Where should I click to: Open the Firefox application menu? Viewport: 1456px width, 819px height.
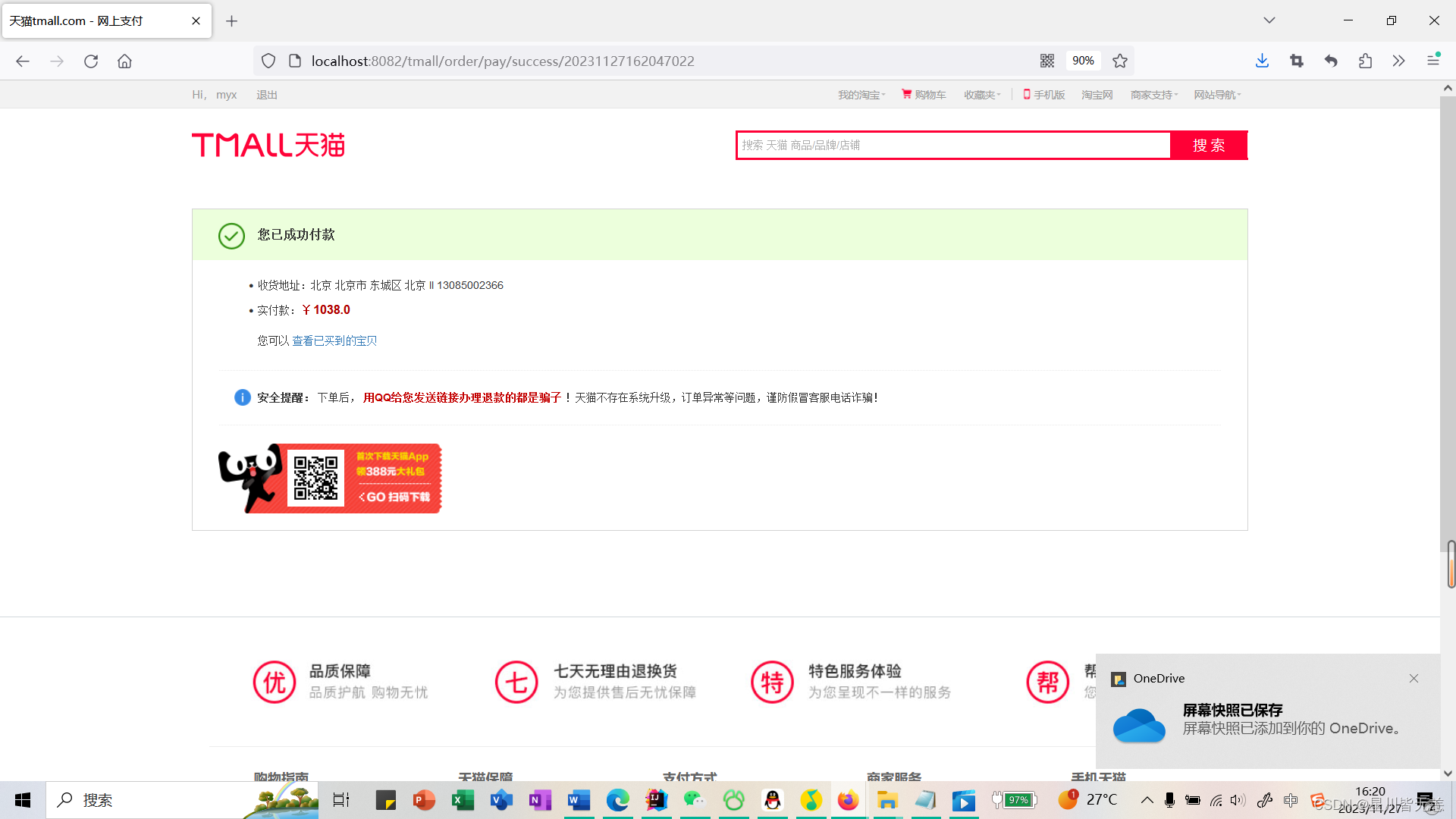pos(1433,61)
